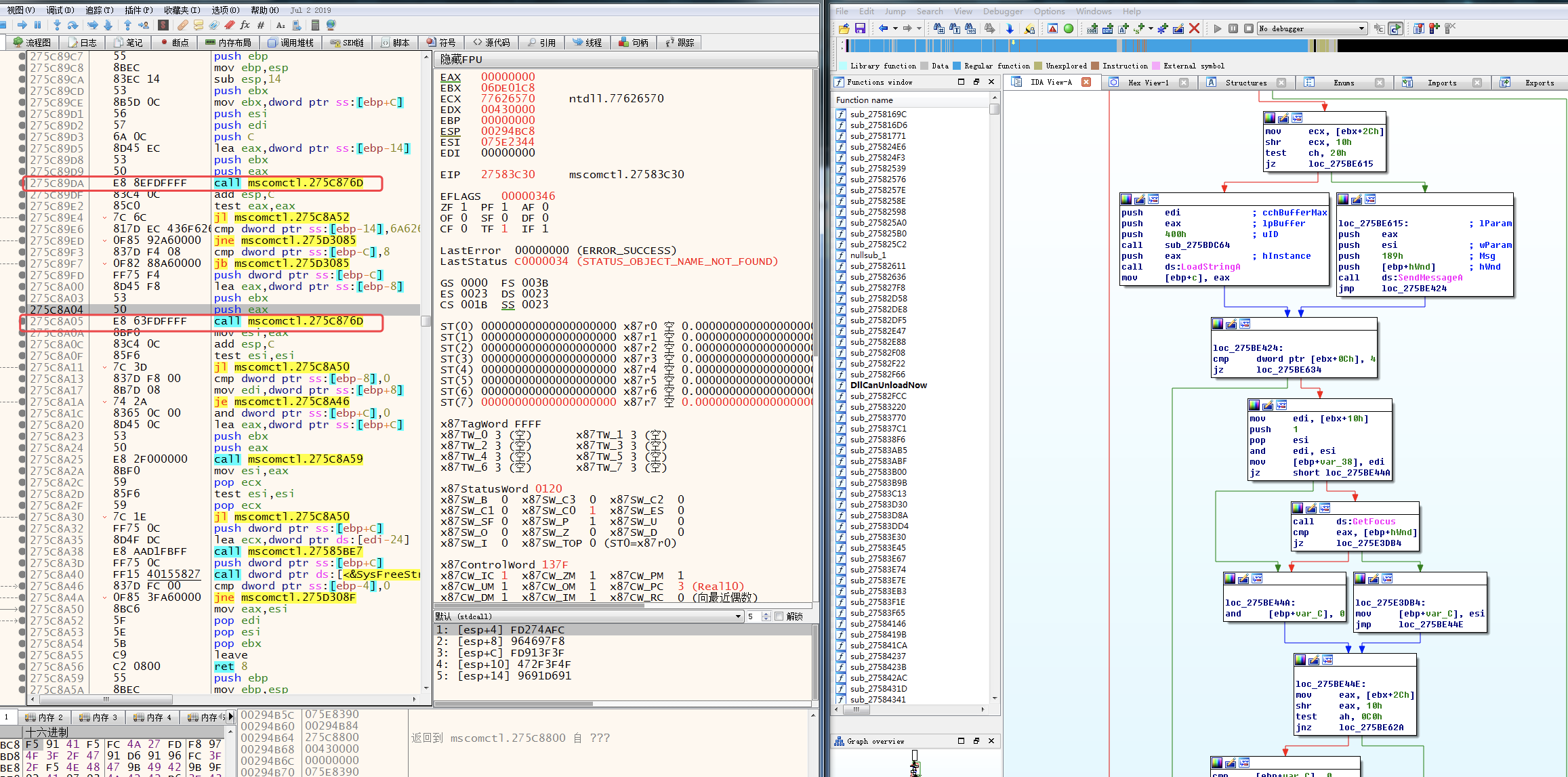Switch to the Hex View-1 tab

point(1148,83)
